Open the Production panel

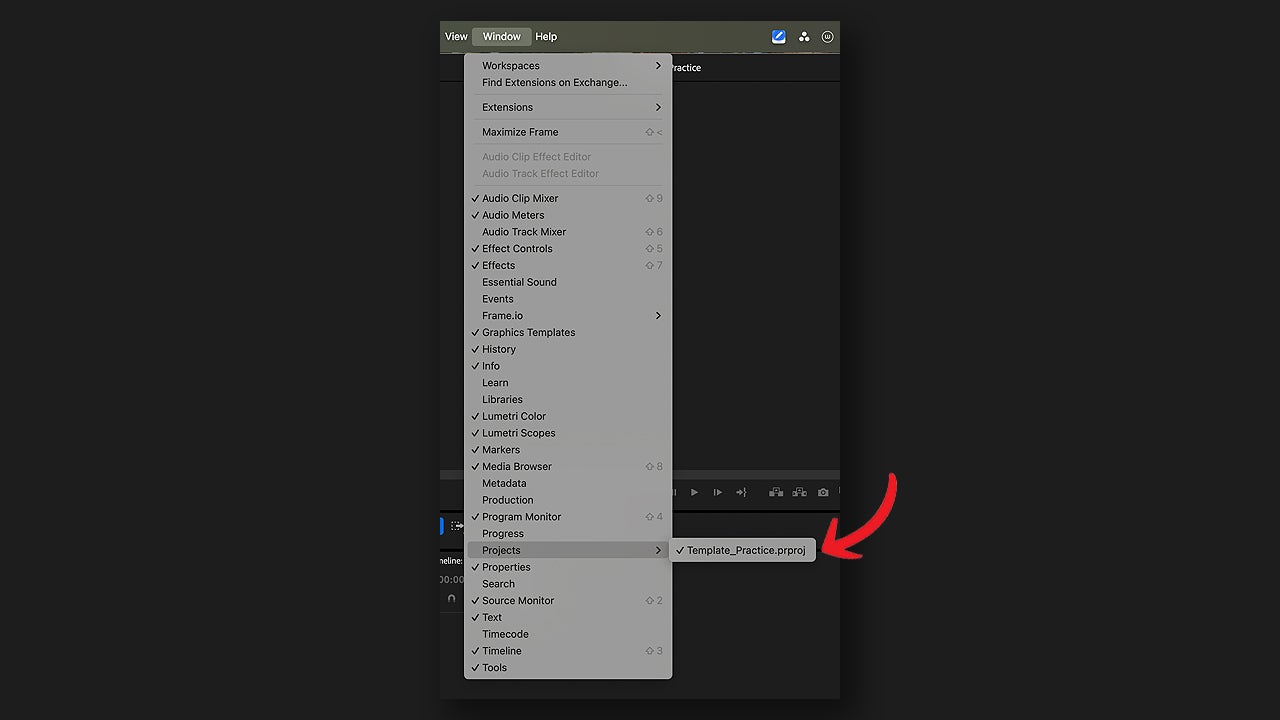click(568, 500)
